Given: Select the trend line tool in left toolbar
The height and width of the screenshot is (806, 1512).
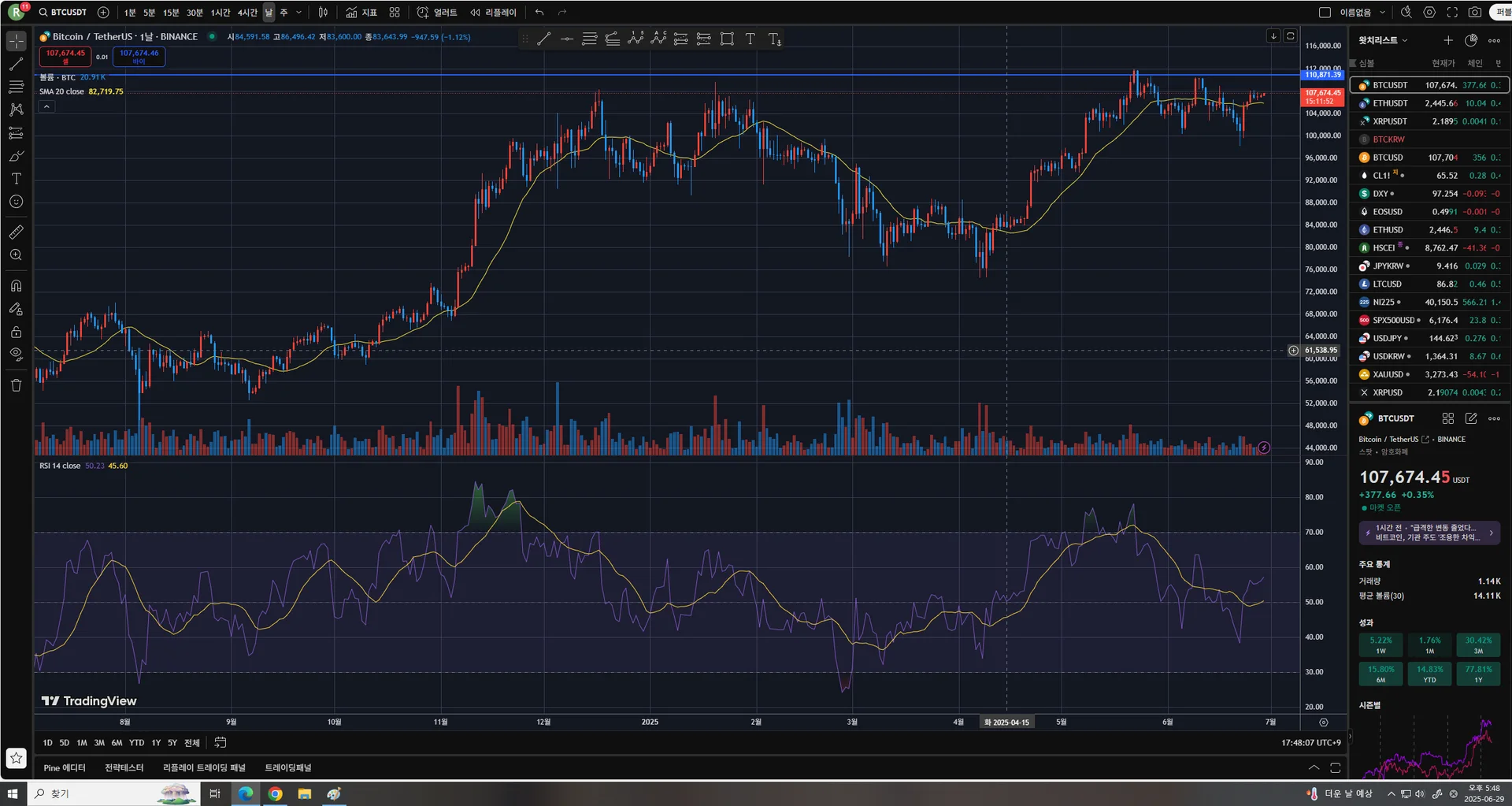Looking at the screenshot, I should tap(17, 64).
